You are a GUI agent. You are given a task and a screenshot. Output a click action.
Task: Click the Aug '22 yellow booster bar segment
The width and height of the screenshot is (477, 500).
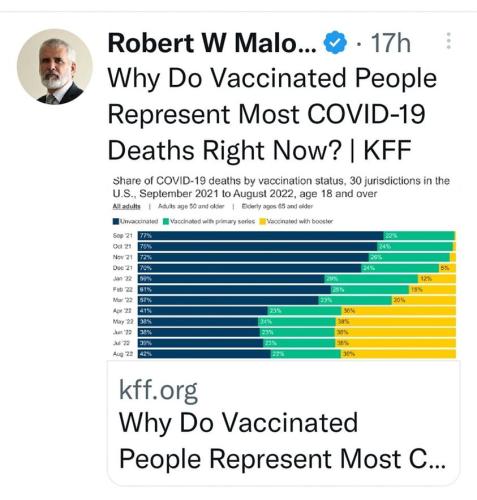398,354
